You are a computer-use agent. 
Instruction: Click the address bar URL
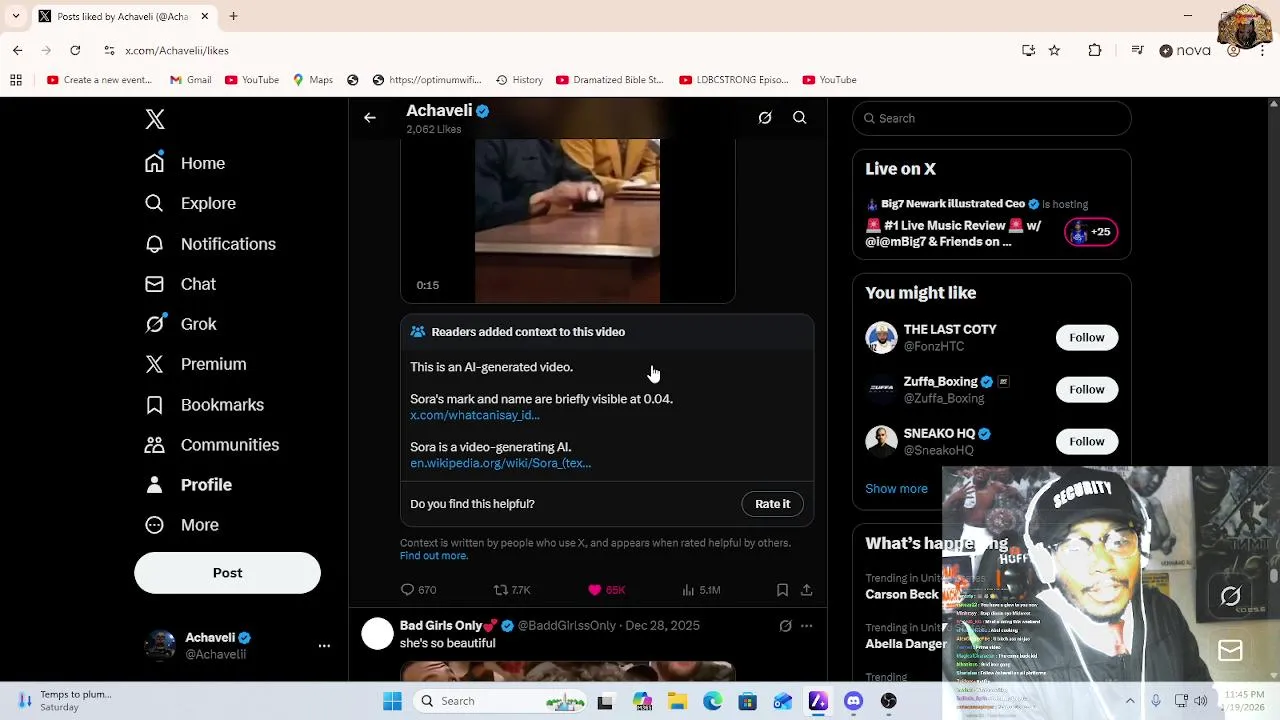coord(177,50)
